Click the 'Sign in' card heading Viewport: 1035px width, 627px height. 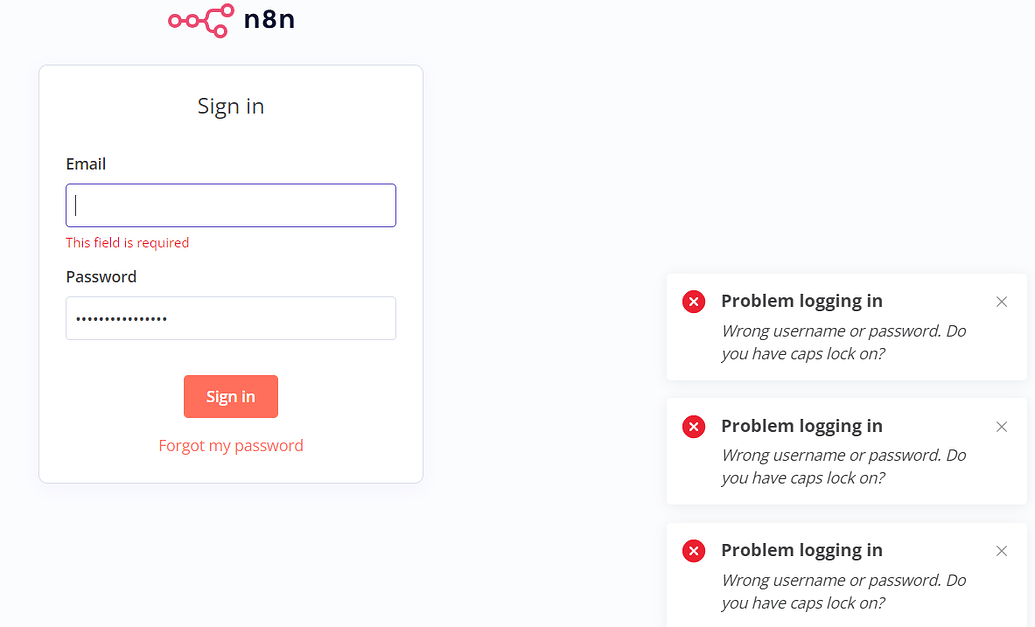(230, 105)
